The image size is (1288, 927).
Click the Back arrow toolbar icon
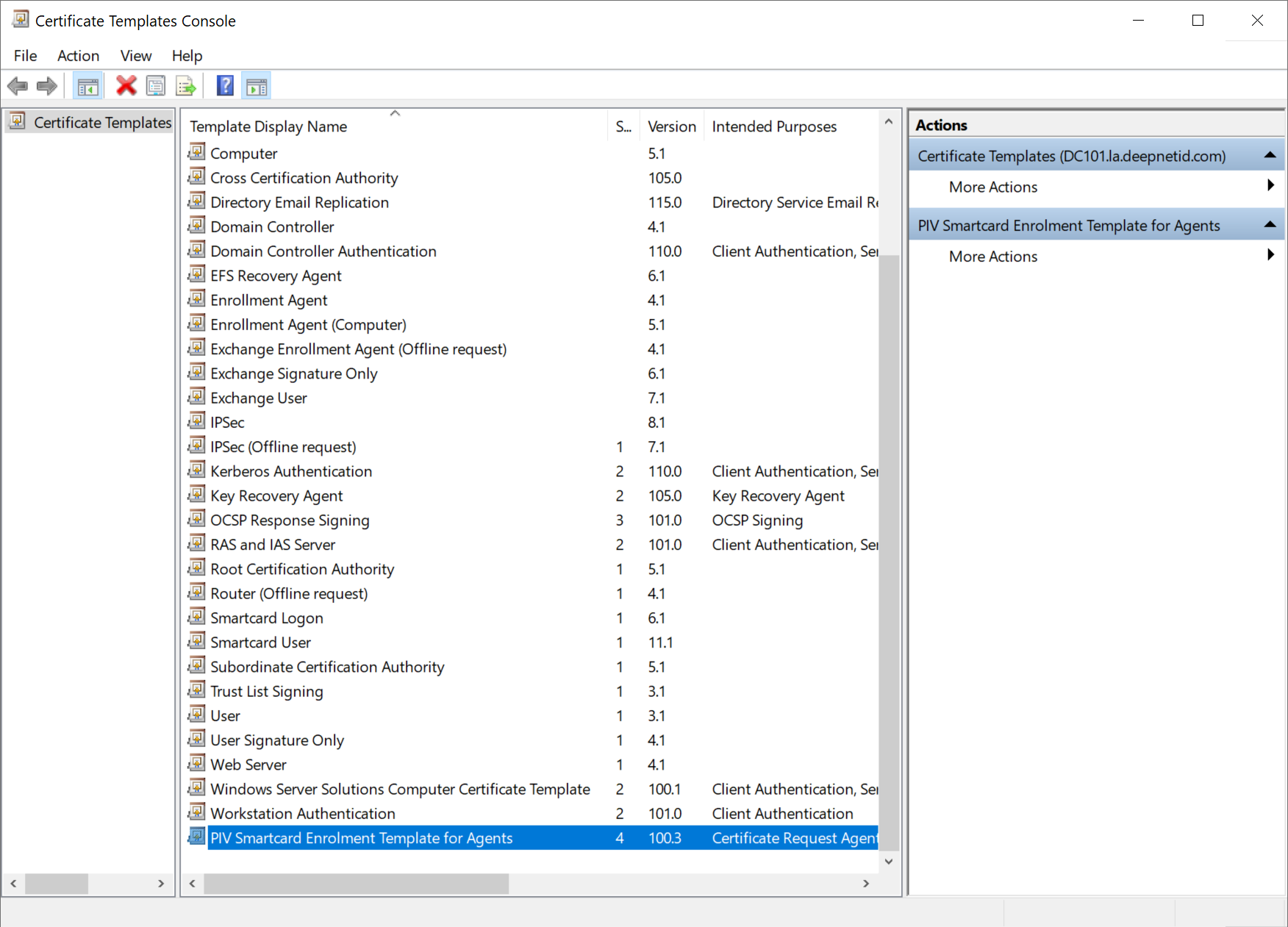[x=18, y=87]
